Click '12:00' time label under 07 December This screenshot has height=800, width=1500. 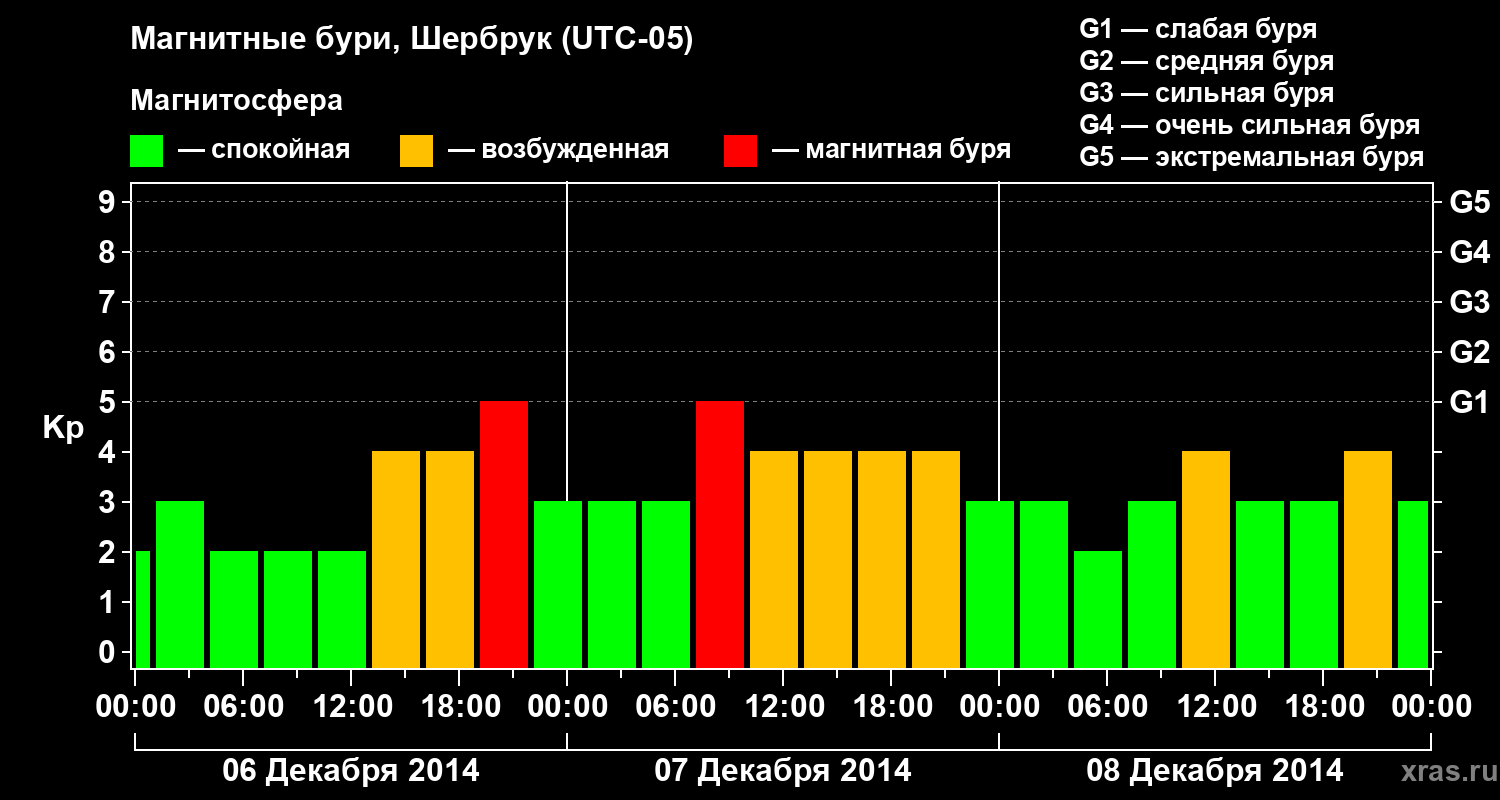coord(783,707)
